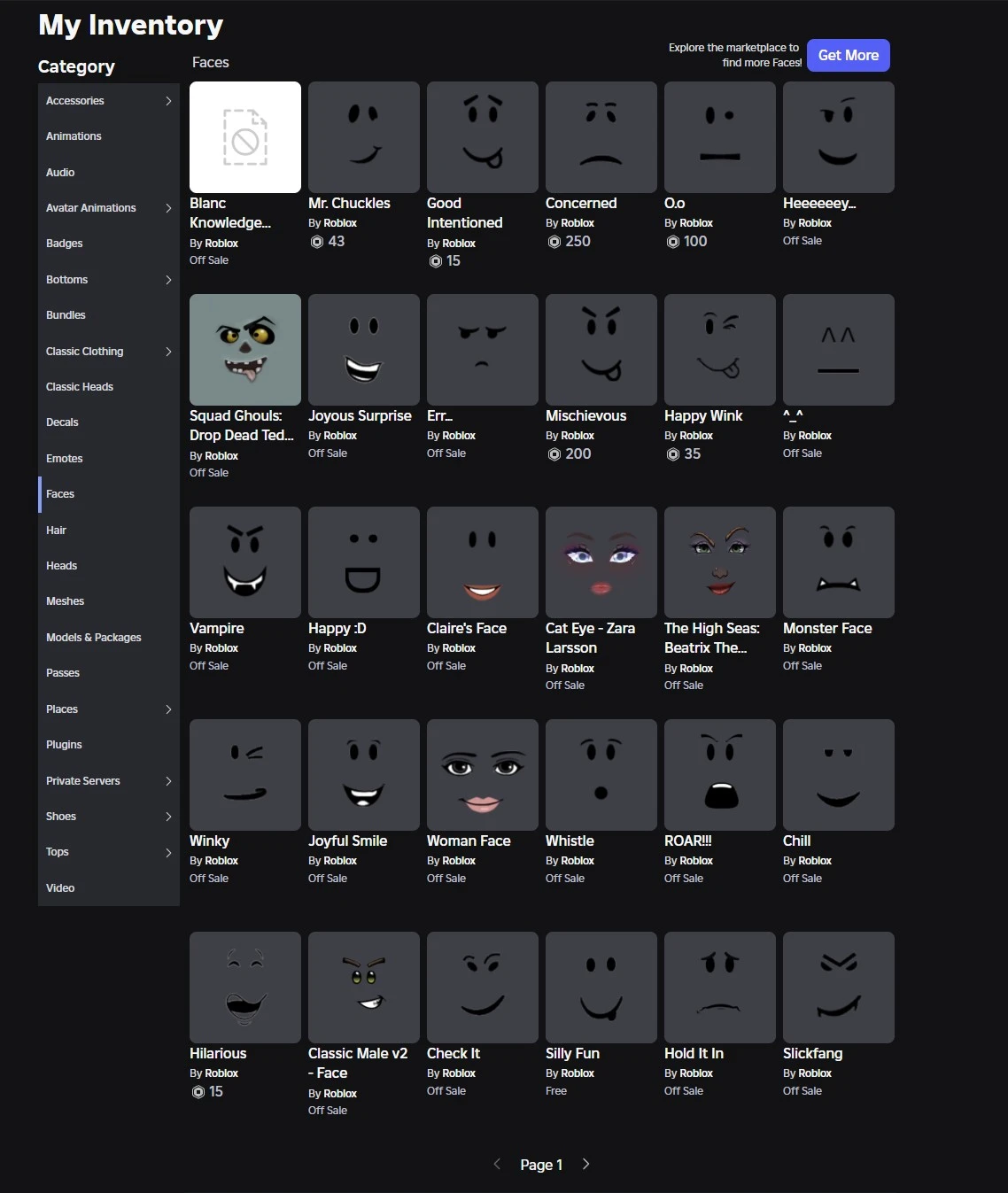Viewport: 1008px width, 1193px height.
Task: Open the Happy Wink face thumbnail
Action: click(x=720, y=350)
